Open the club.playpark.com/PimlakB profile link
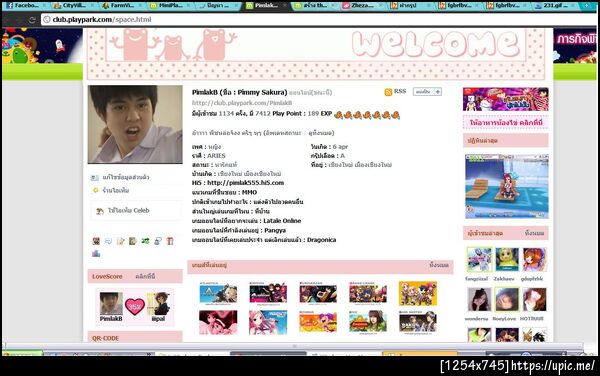 pyautogui.click(x=242, y=103)
